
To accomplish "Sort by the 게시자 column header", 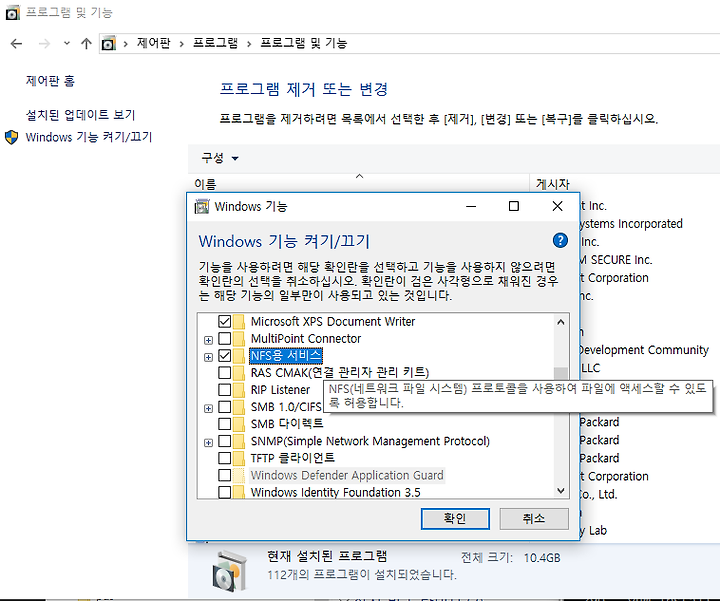I will click(x=552, y=184).
